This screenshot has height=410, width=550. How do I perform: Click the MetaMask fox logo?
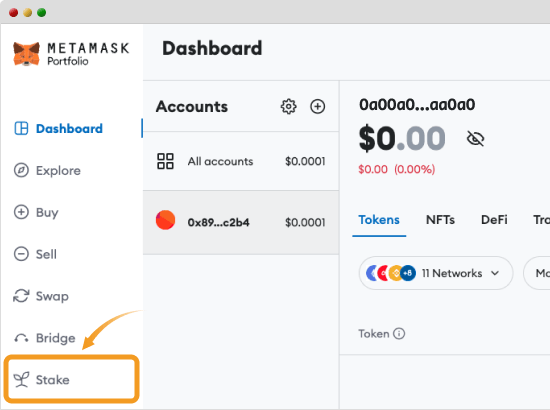click(x=26, y=54)
